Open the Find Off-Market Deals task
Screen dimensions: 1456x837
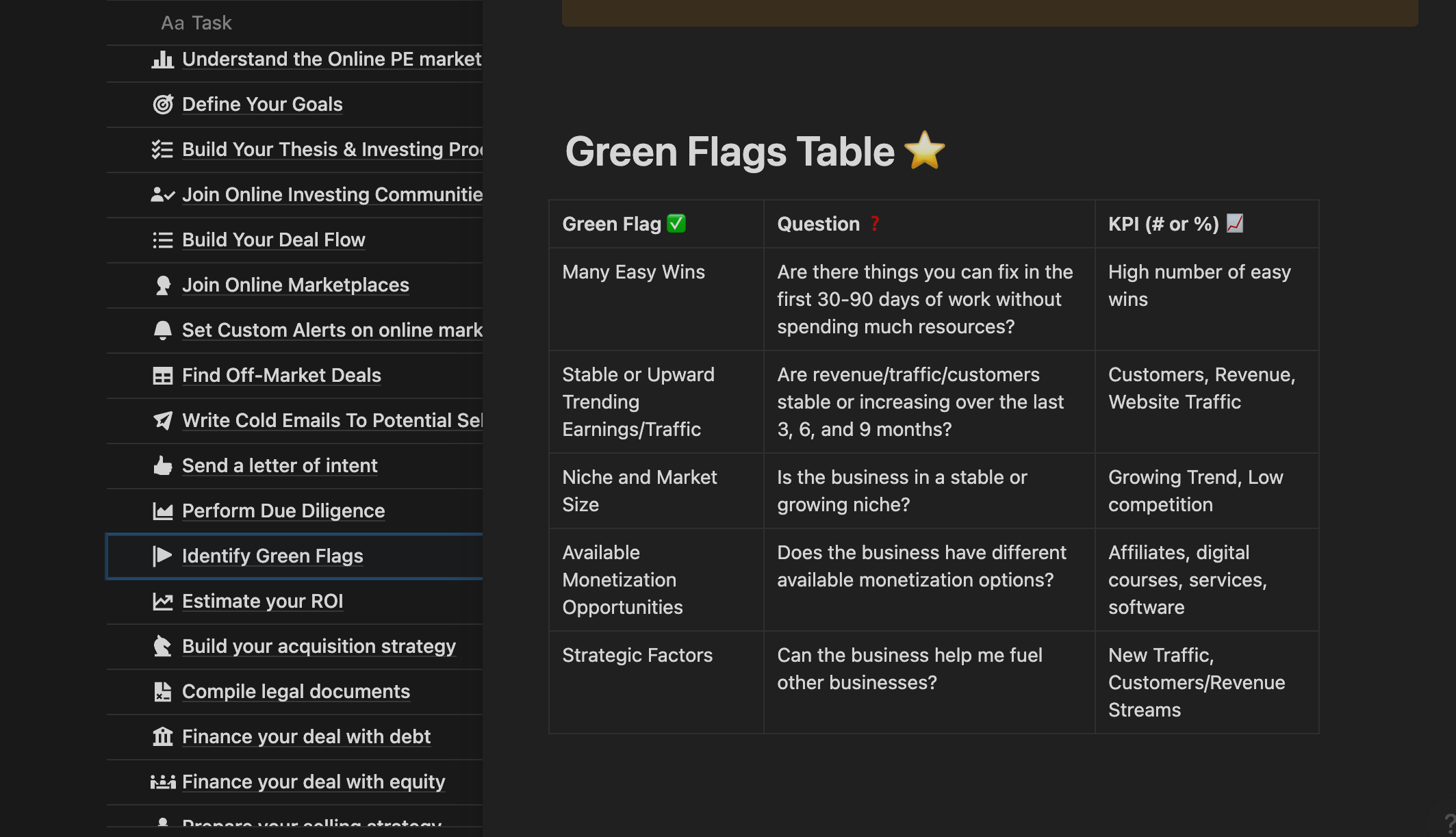(281, 375)
